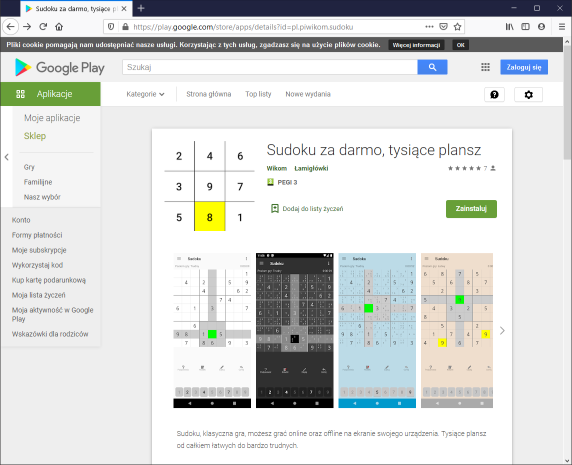Open the beige theme sudoku screenshot

click(x=457, y=330)
